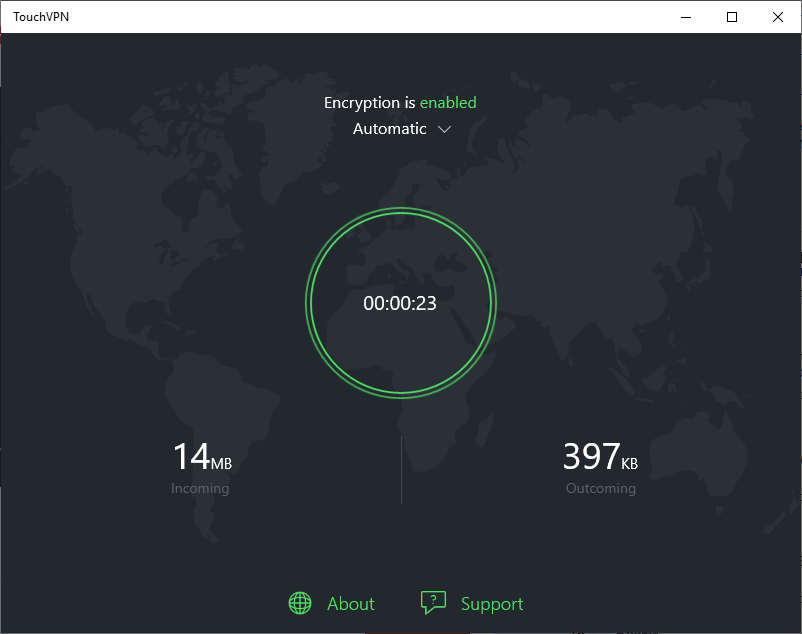Minimize the TouchVPN window

pos(686,17)
